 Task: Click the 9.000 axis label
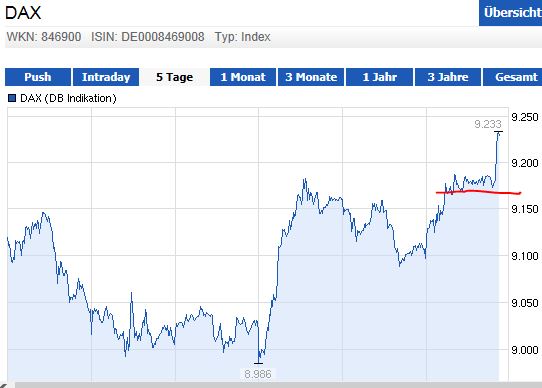pyautogui.click(x=525, y=350)
